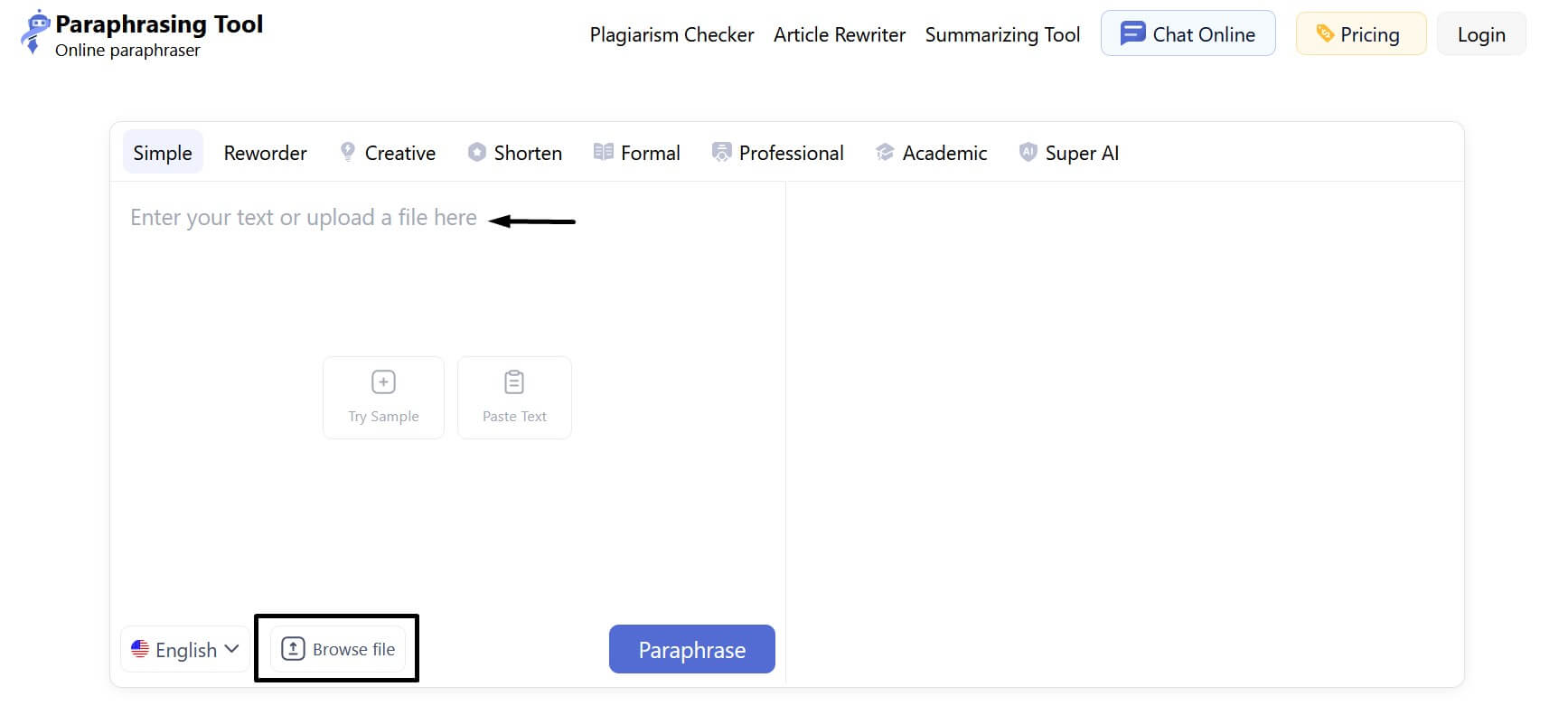Viewport: 1568px width, 715px height.
Task: Click the Paste Text clipboard icon
Action: point(514,382)
